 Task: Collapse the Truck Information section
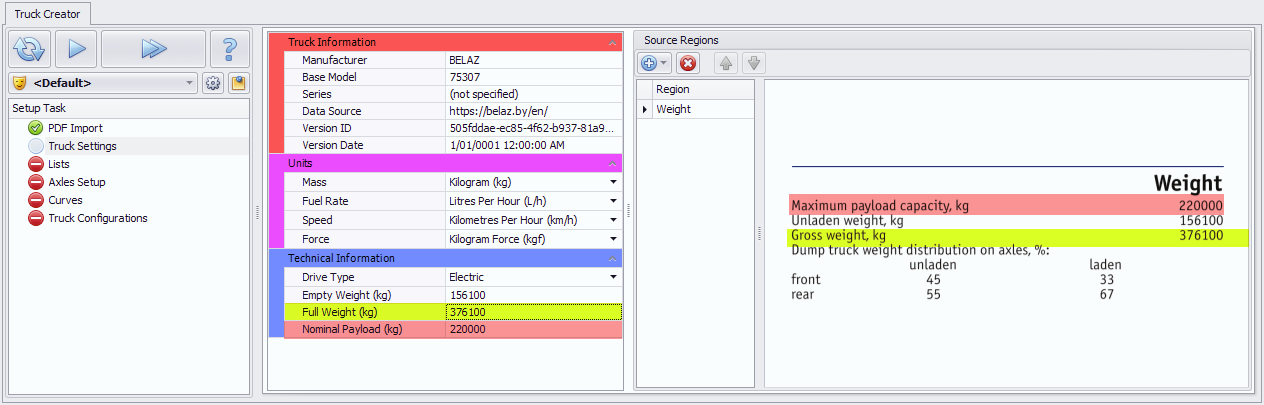[612, 43]
